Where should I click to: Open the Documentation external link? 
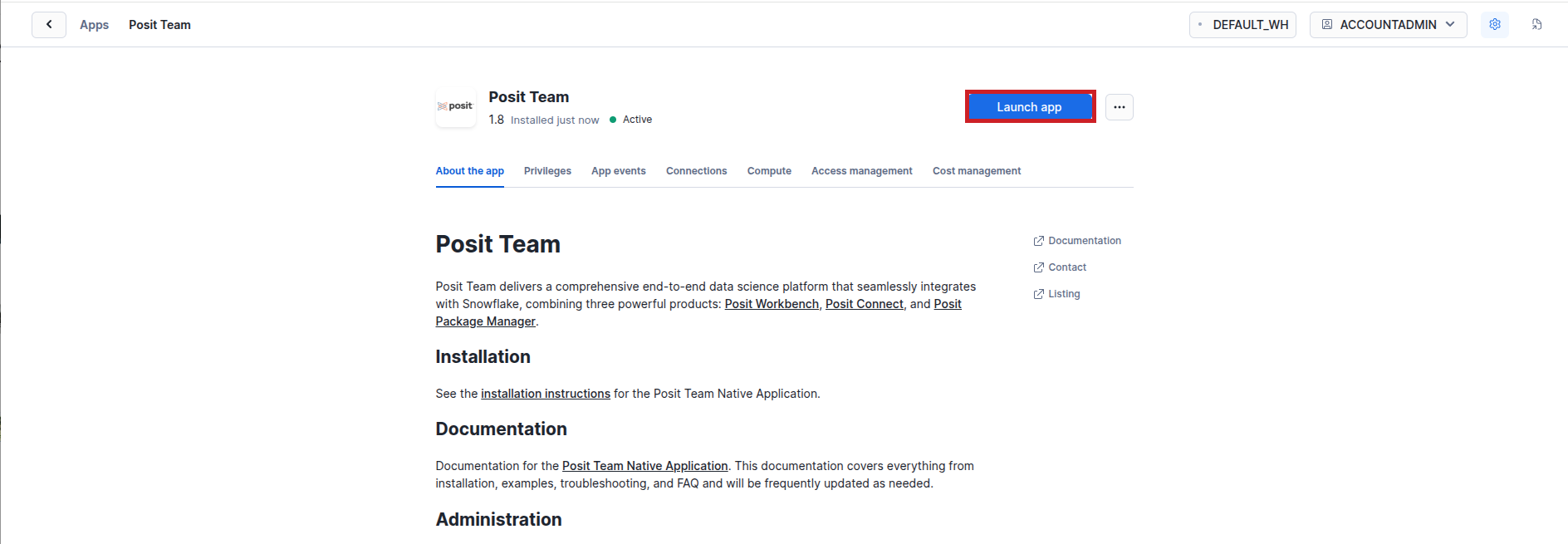[1084, 241]
